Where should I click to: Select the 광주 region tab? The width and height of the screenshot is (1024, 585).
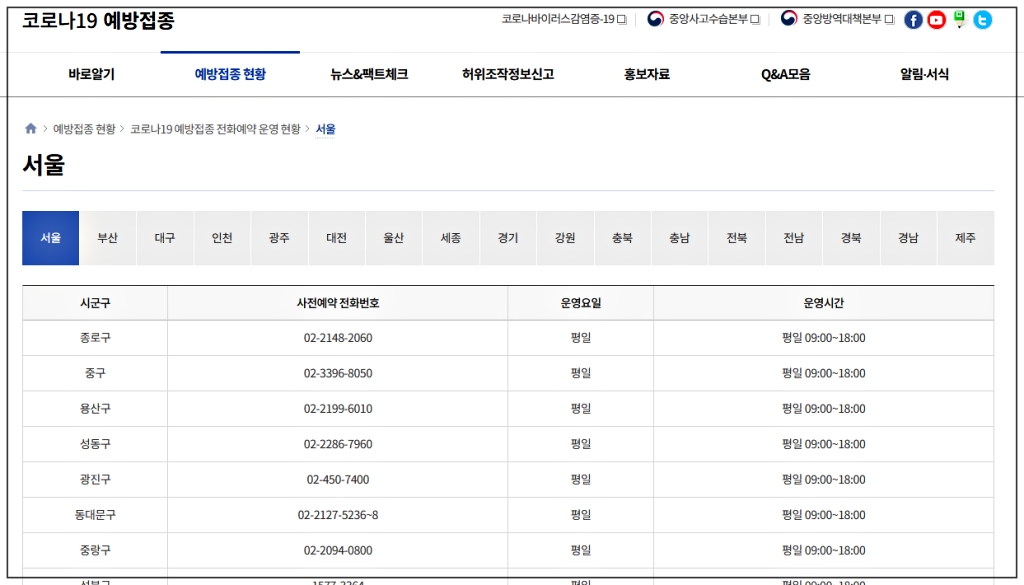[279, 238]
